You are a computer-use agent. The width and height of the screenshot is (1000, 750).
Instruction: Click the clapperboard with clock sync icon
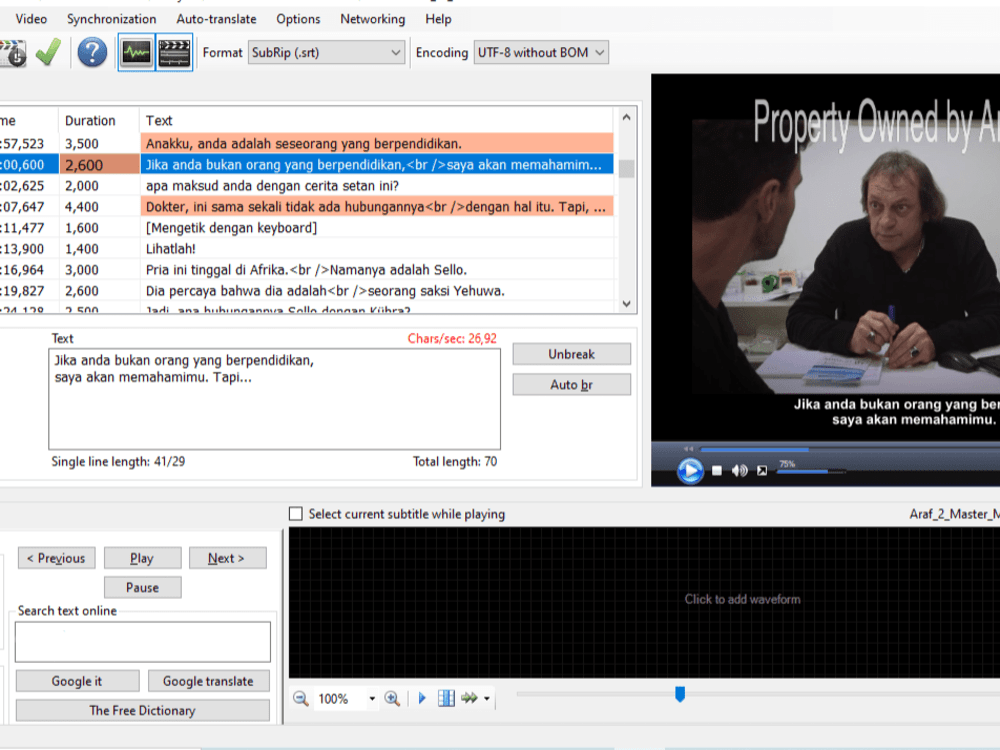pyautogui.click(x=13, y=52)
